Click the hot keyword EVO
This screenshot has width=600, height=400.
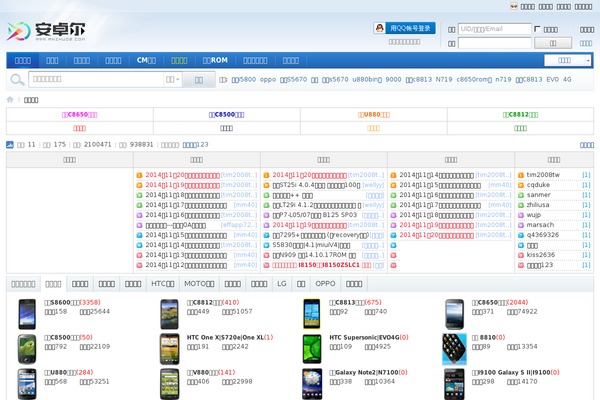553,80
